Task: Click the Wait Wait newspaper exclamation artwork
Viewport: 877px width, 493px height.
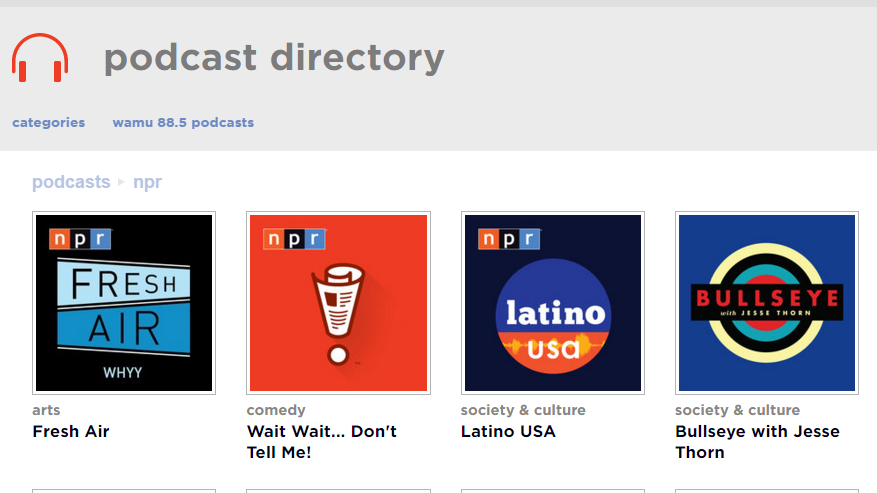Action: 338,303
